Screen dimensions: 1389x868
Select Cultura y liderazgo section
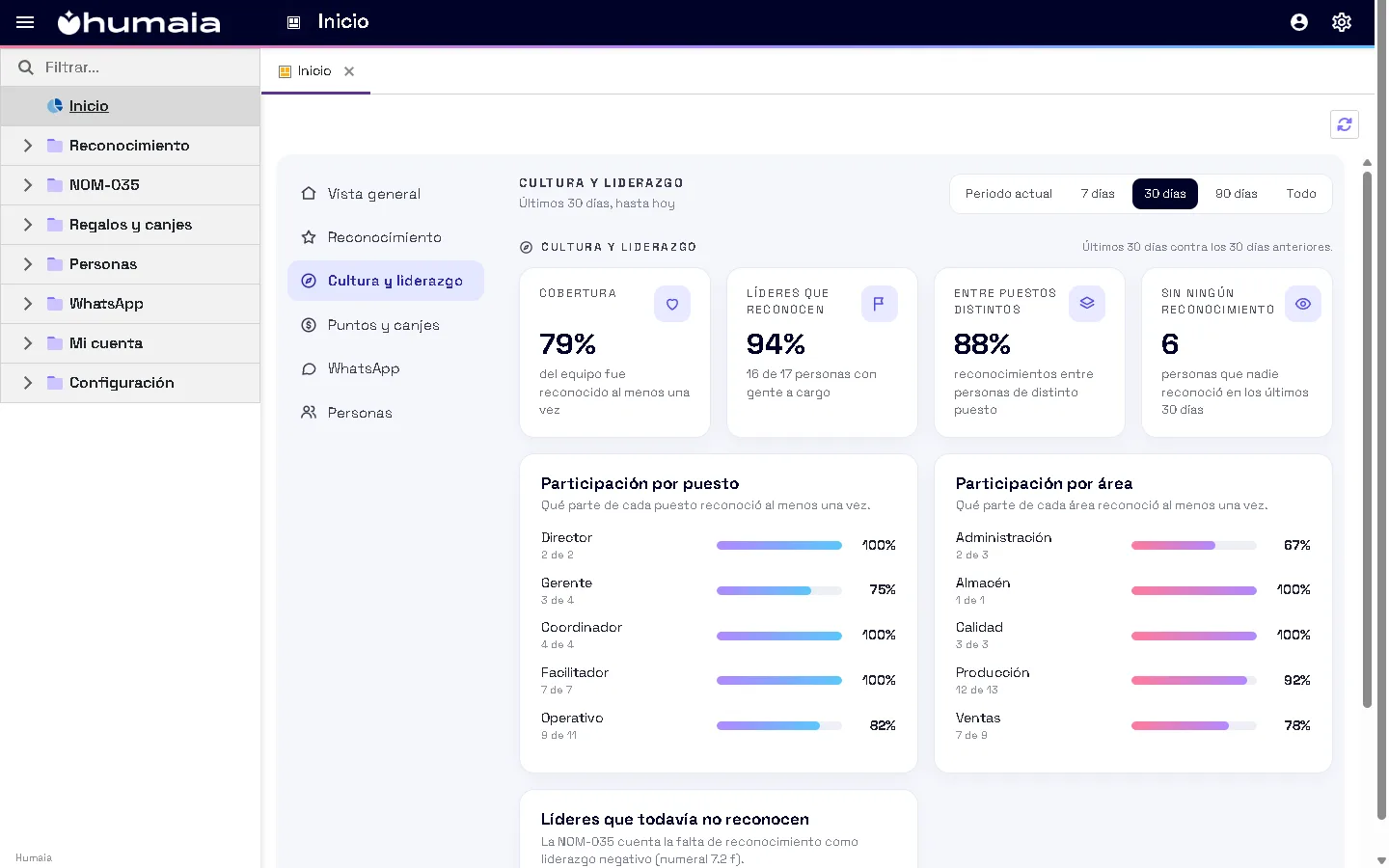tap(386, 281)
